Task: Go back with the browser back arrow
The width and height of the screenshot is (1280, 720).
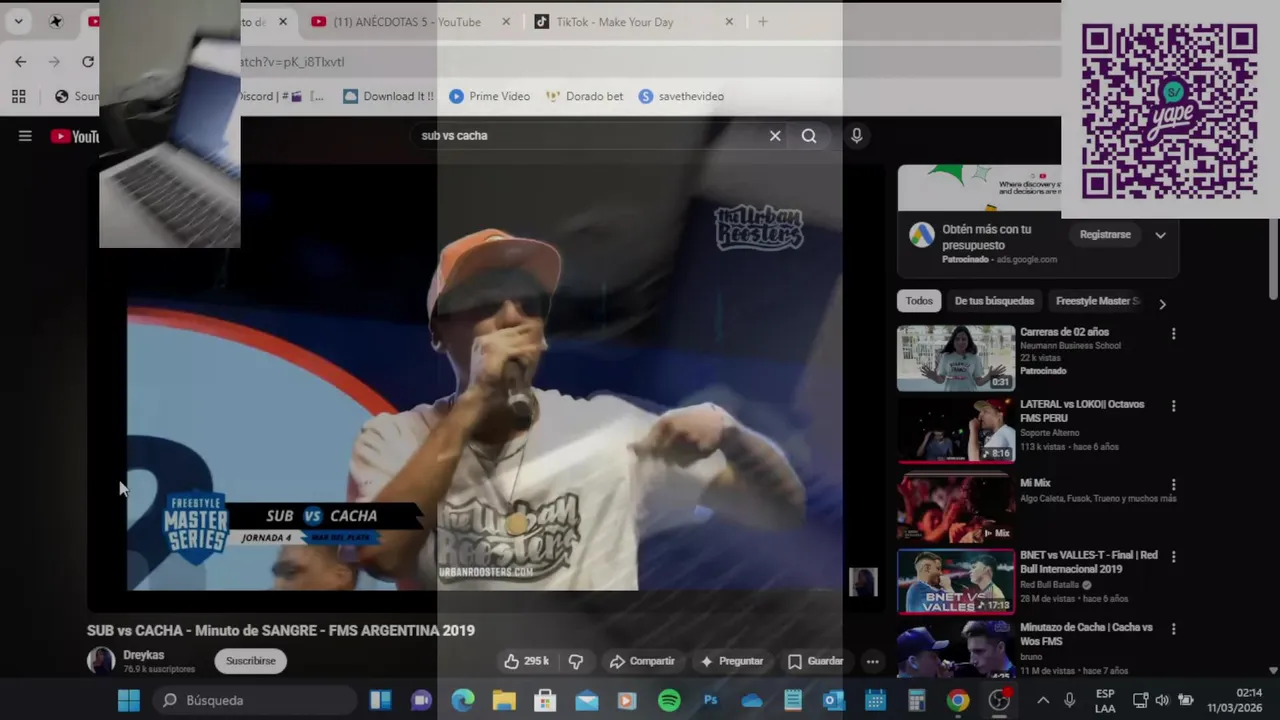Action: (21, 62)
